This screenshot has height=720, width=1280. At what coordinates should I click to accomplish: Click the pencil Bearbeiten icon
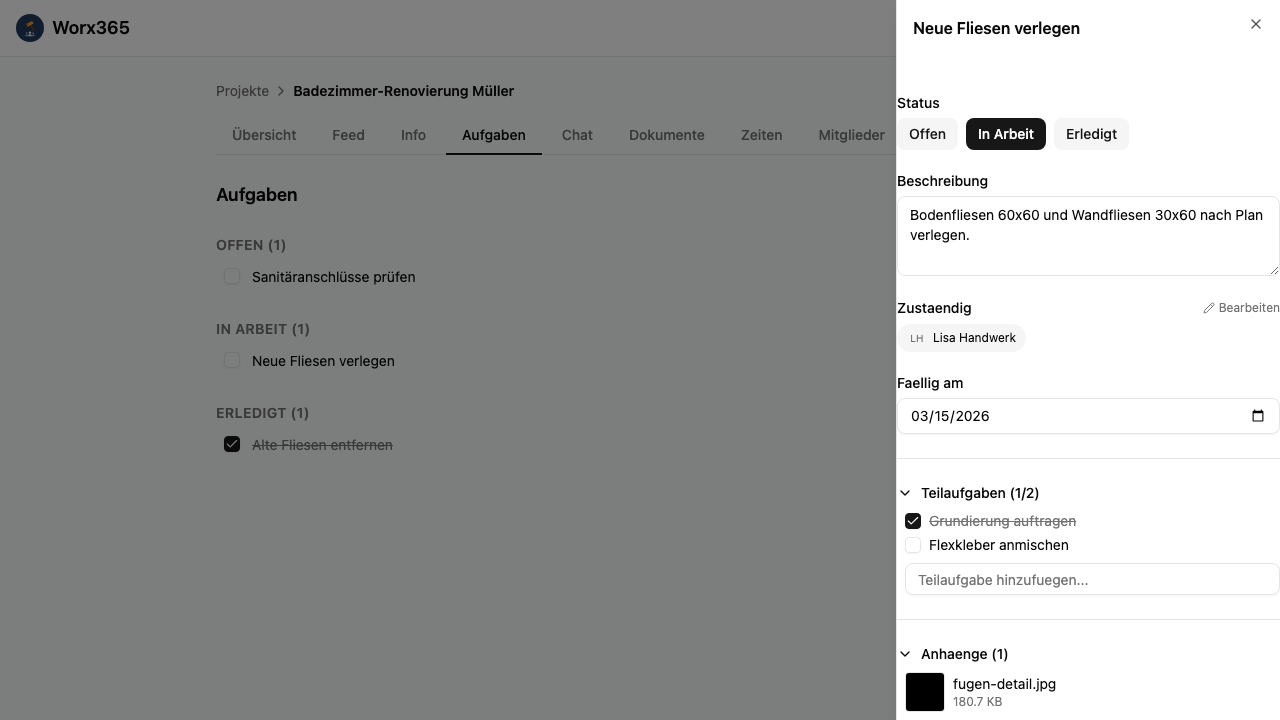pyautogui.click(x=1209, y=308)
